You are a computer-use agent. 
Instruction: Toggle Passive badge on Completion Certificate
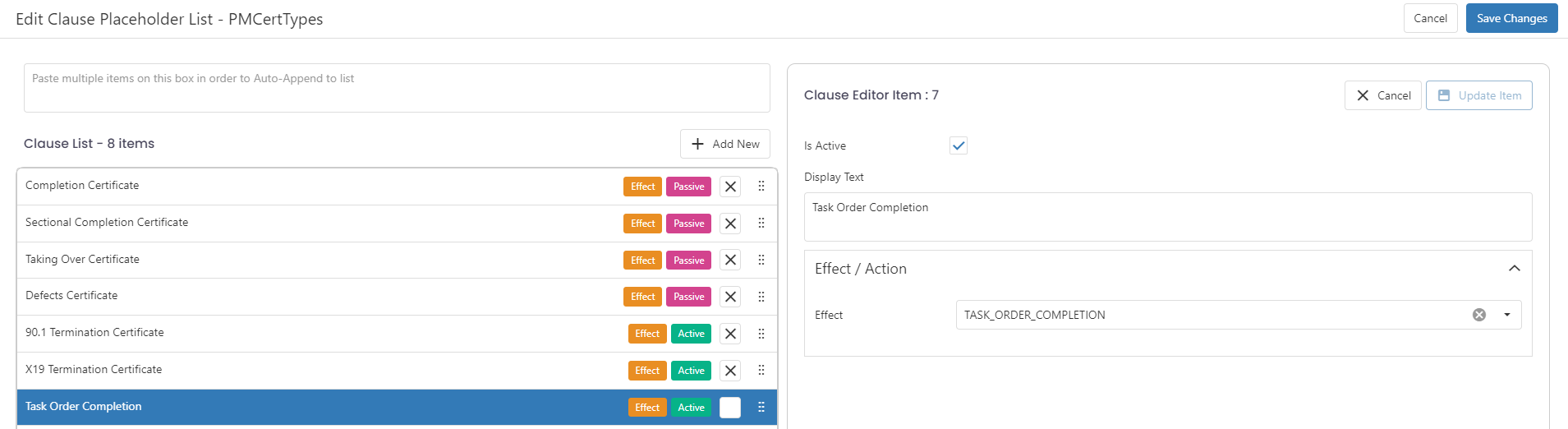point(688,187)
